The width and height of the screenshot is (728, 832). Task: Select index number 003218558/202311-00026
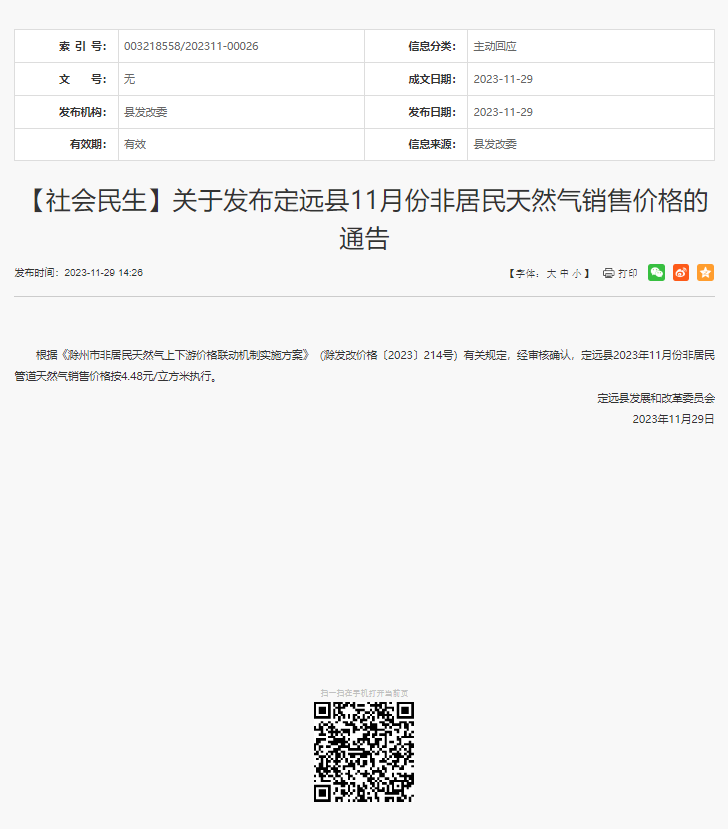(x=191, y=46)
